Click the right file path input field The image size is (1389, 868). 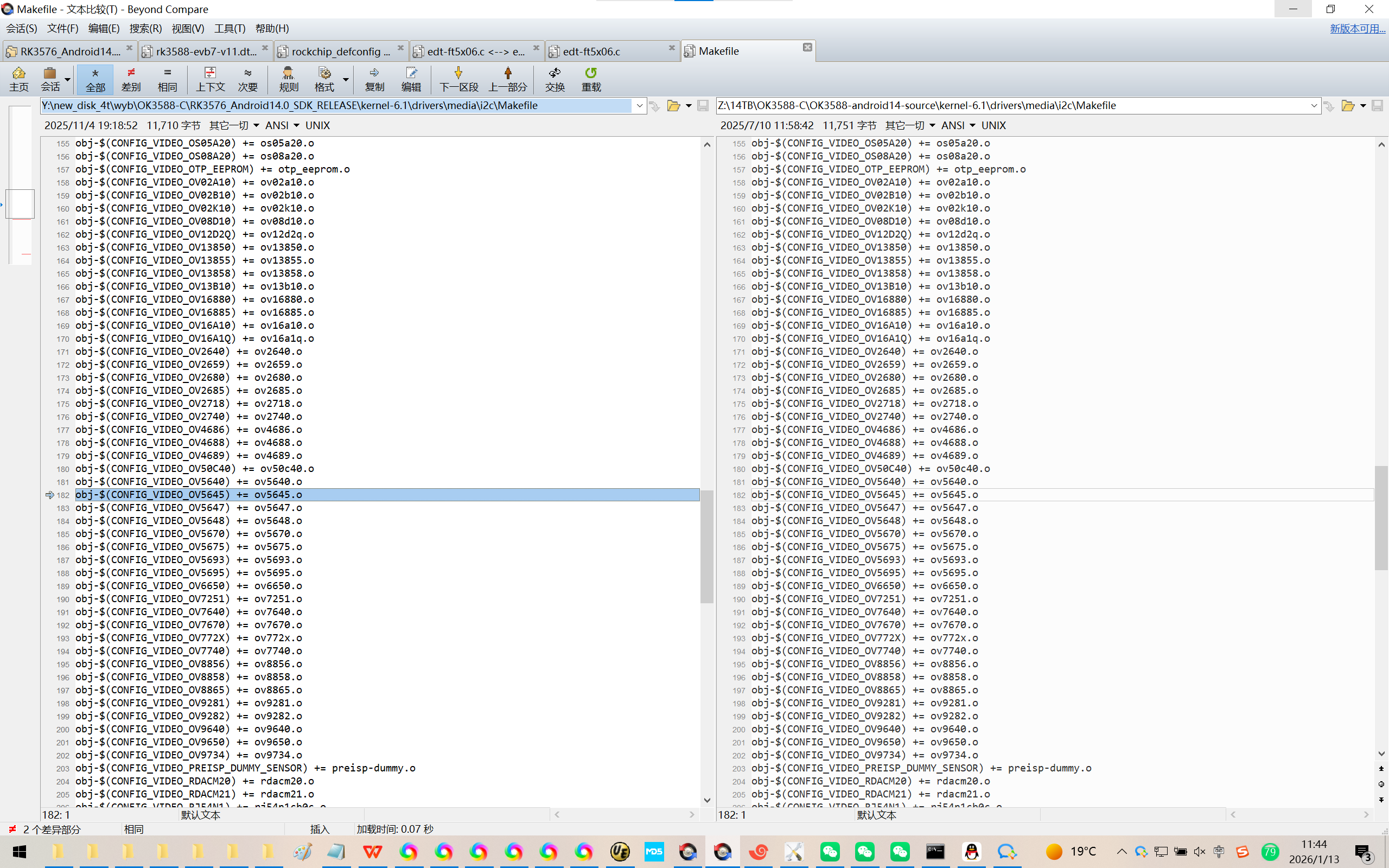tap(1010, 106)
